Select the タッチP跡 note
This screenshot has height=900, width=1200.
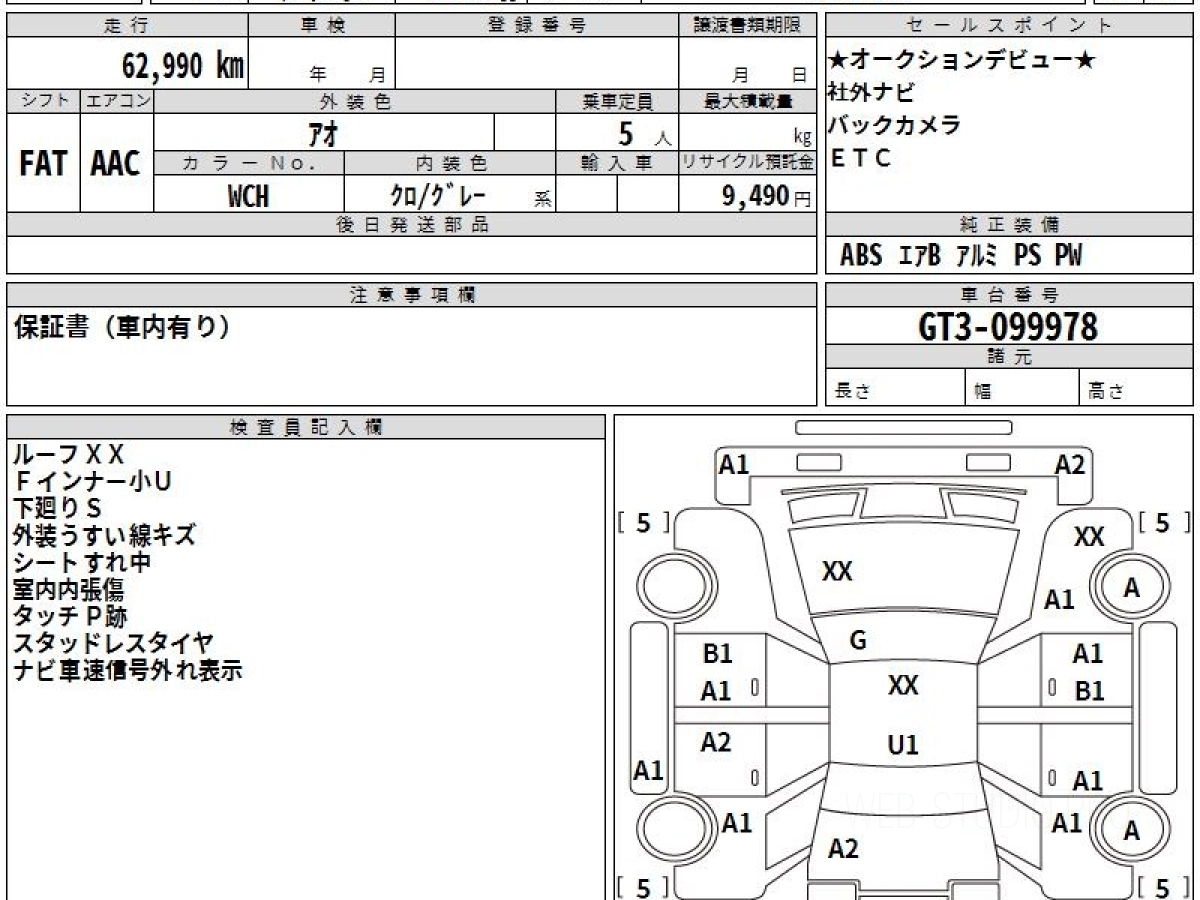[70, 617]
